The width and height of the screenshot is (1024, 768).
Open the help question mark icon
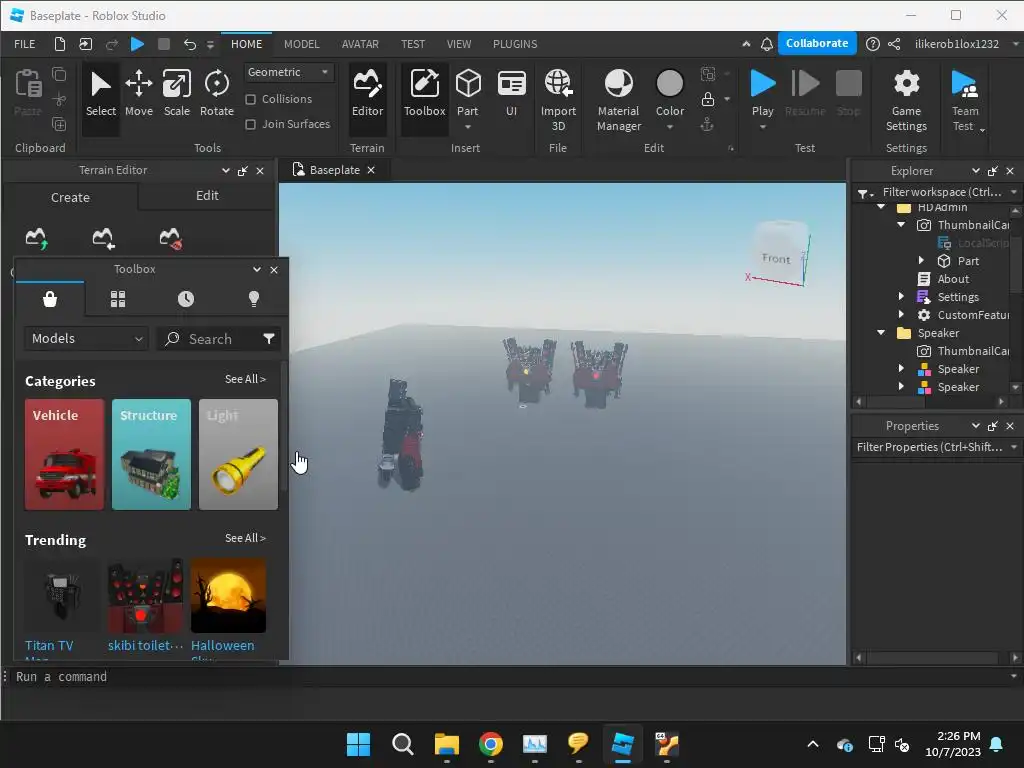point(872,44)
